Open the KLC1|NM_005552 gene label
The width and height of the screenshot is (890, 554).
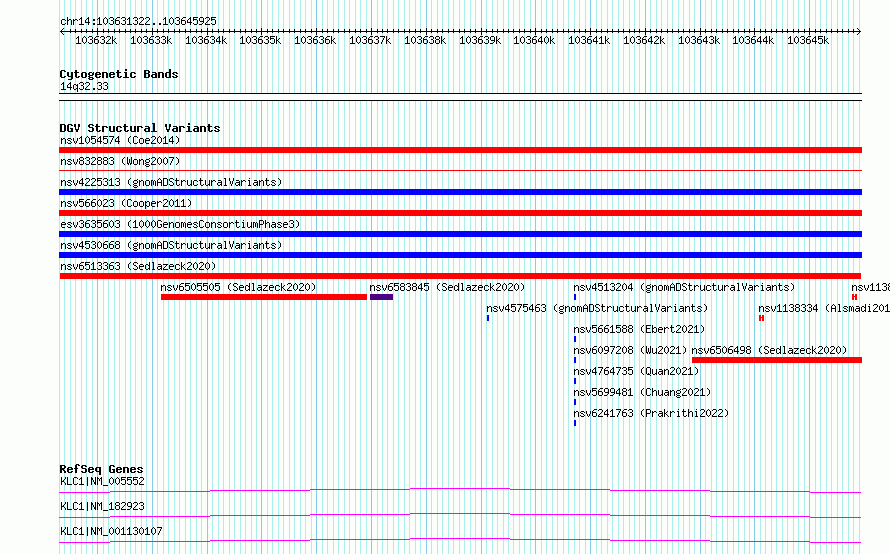click(102, 481)
